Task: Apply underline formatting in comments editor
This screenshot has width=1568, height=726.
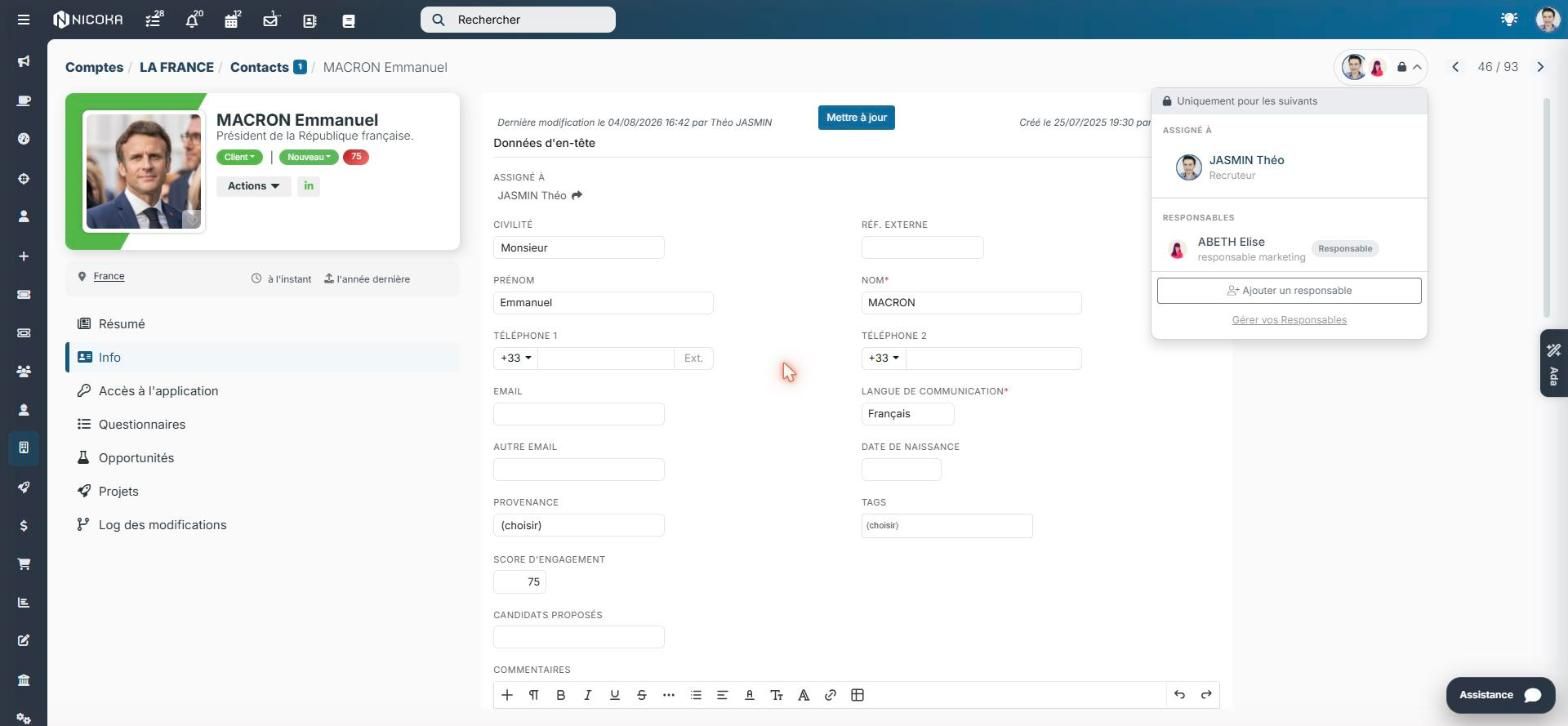Action: (615, 695)
